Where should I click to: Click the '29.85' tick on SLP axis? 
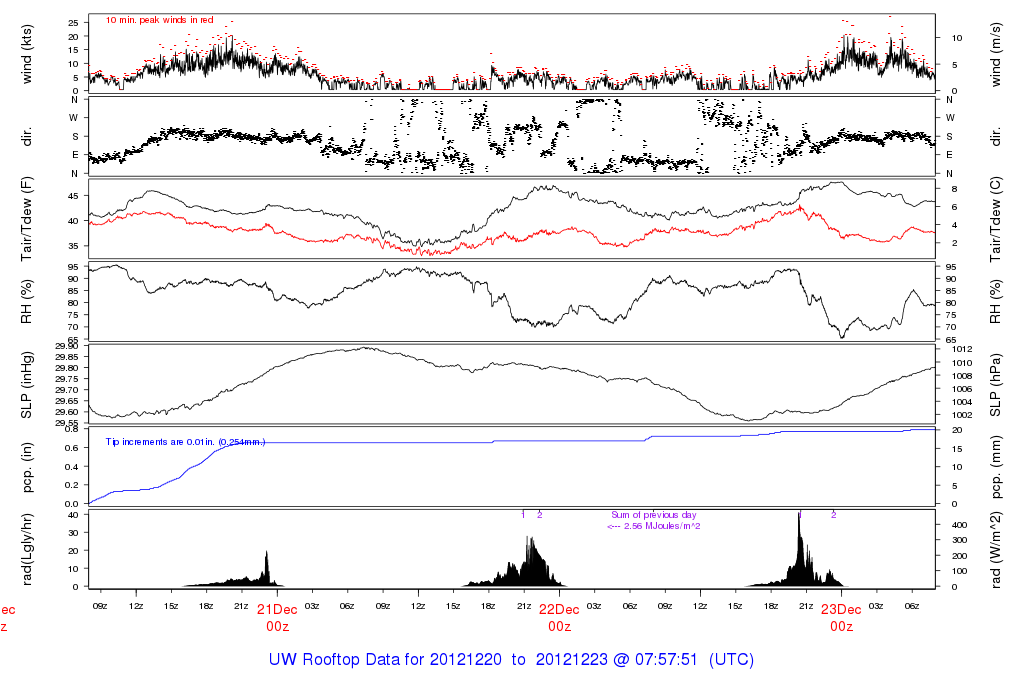[67, 357]
